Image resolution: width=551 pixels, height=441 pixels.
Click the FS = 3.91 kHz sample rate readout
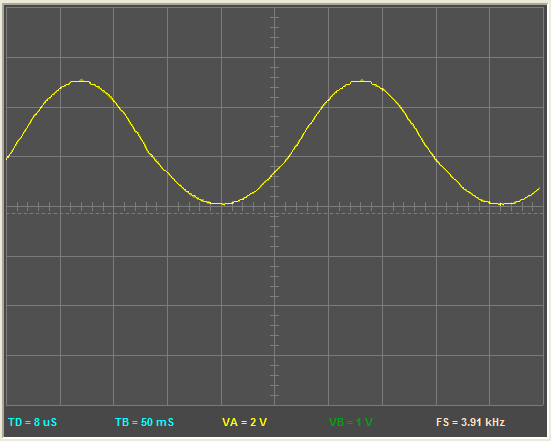pyautogui.click(x=471, y=422)
